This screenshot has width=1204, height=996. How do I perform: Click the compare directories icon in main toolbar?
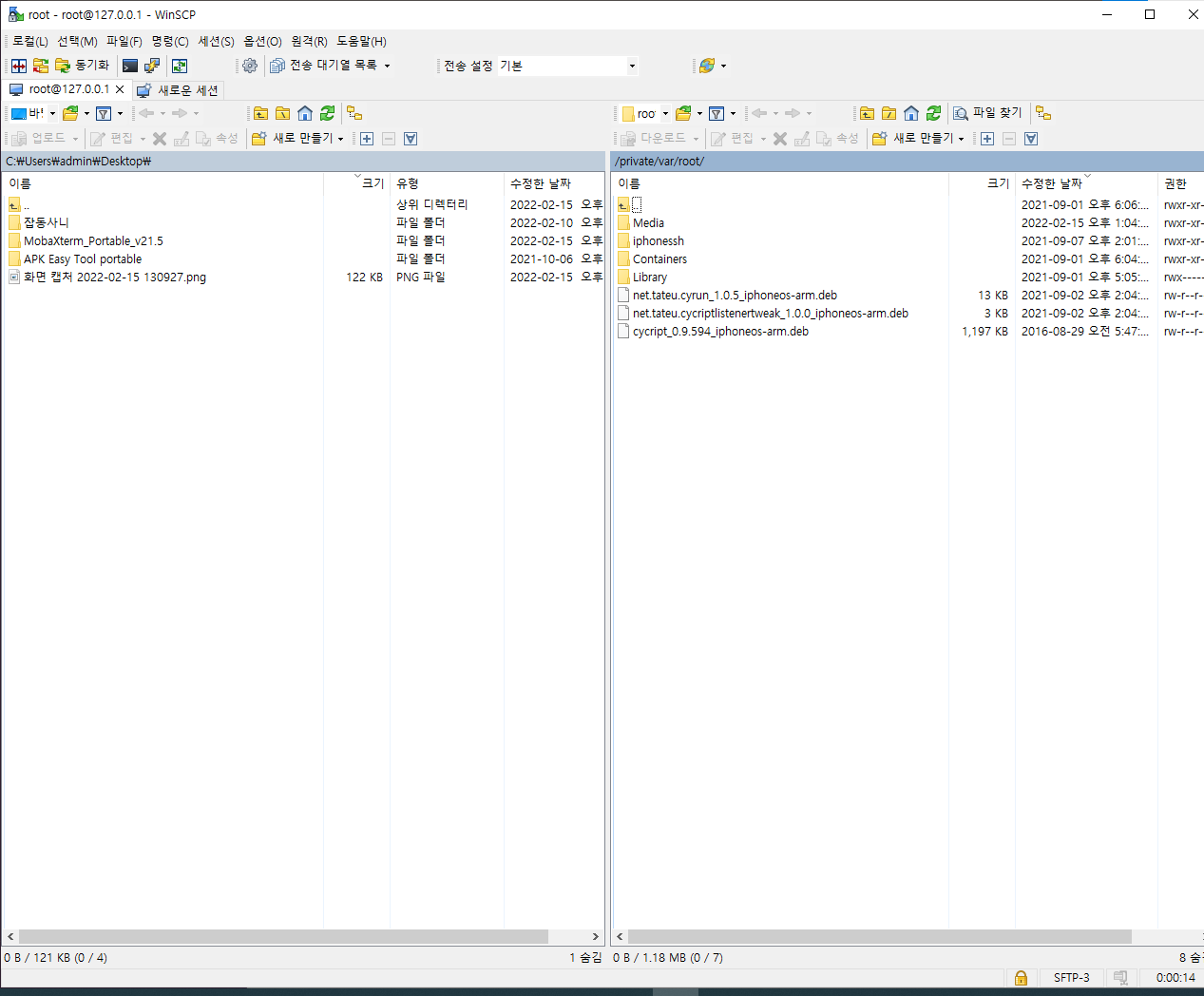(19, 66)
